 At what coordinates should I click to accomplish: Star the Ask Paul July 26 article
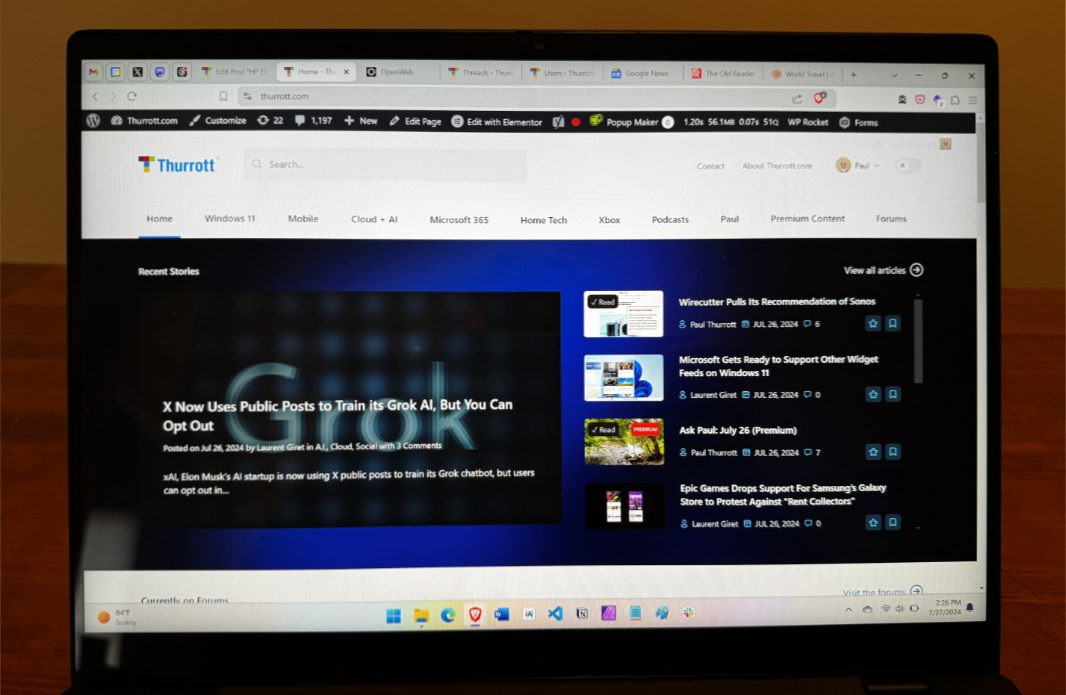point(874,452)
